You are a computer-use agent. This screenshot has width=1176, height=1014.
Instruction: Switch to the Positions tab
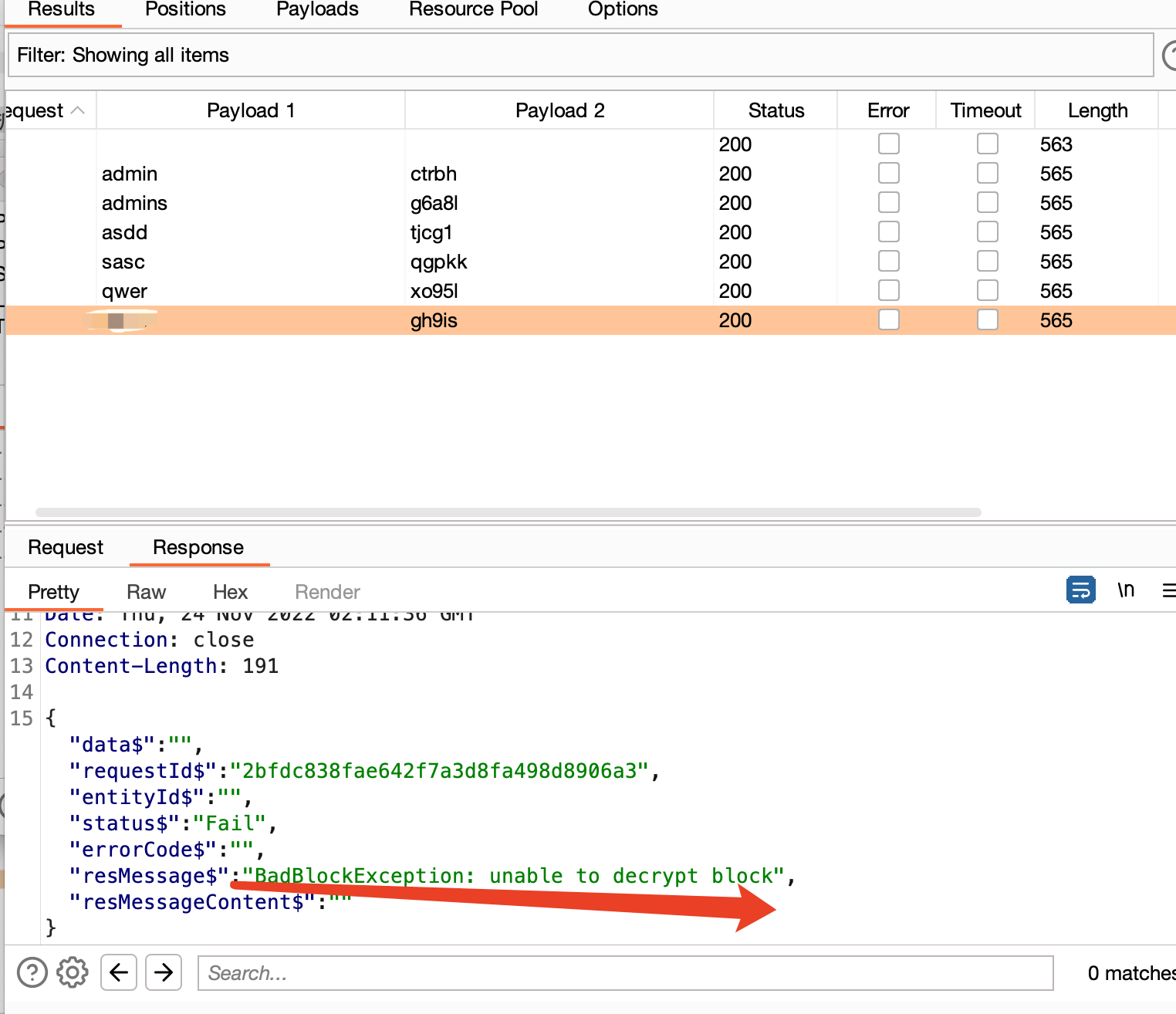185,10
